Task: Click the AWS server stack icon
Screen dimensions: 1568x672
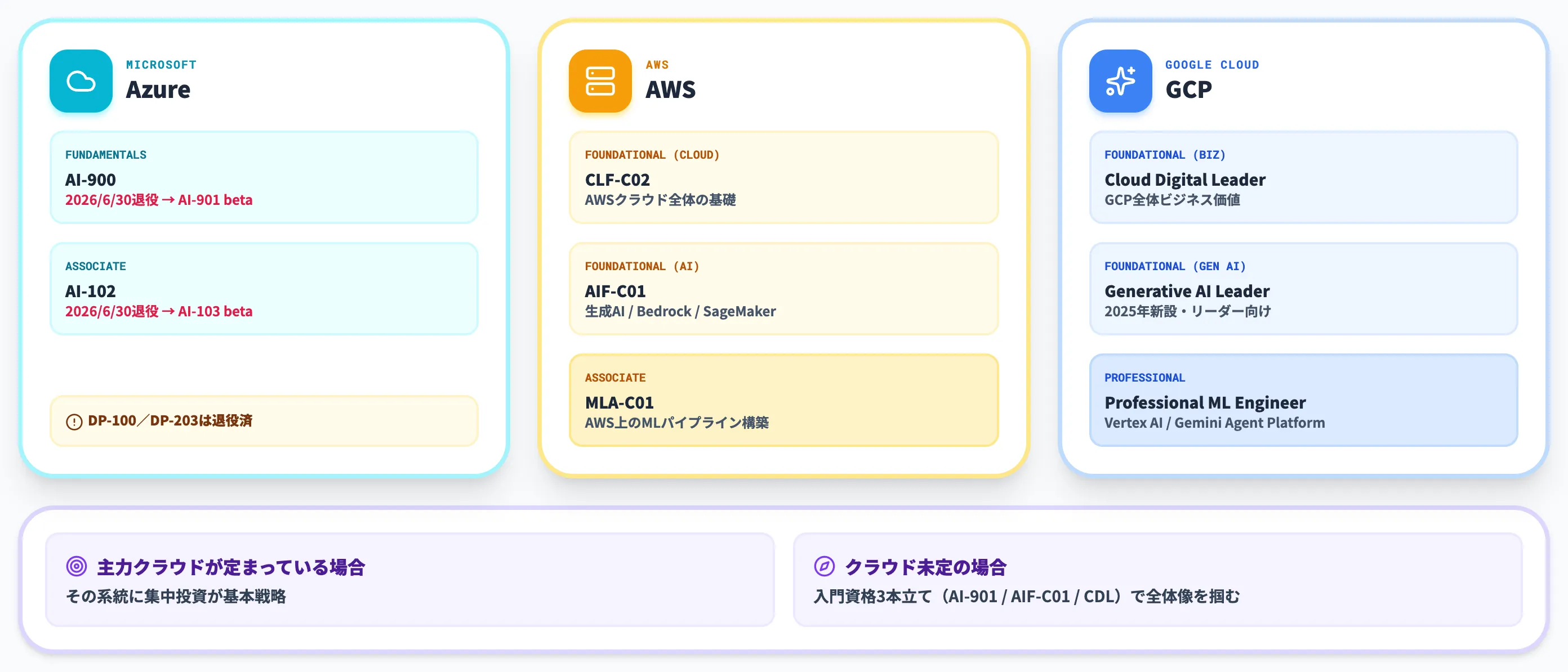Action: (600, 81)
